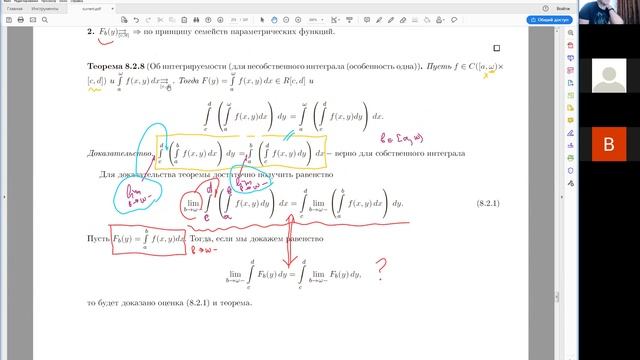Select the presenter webcam video tile
Screen dimensions: 640x360
coord(609,12)
